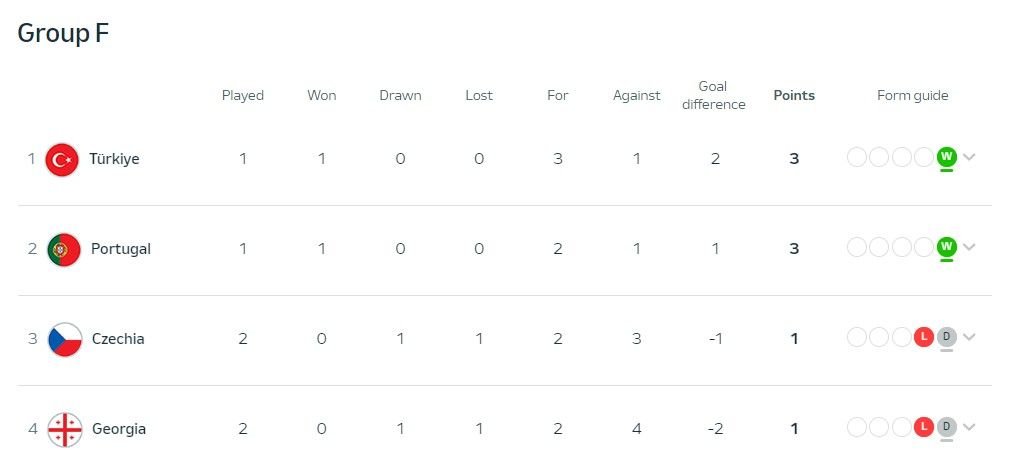Click the Portugal flag icon
The image size is (1018, 463).
point(64,249)
